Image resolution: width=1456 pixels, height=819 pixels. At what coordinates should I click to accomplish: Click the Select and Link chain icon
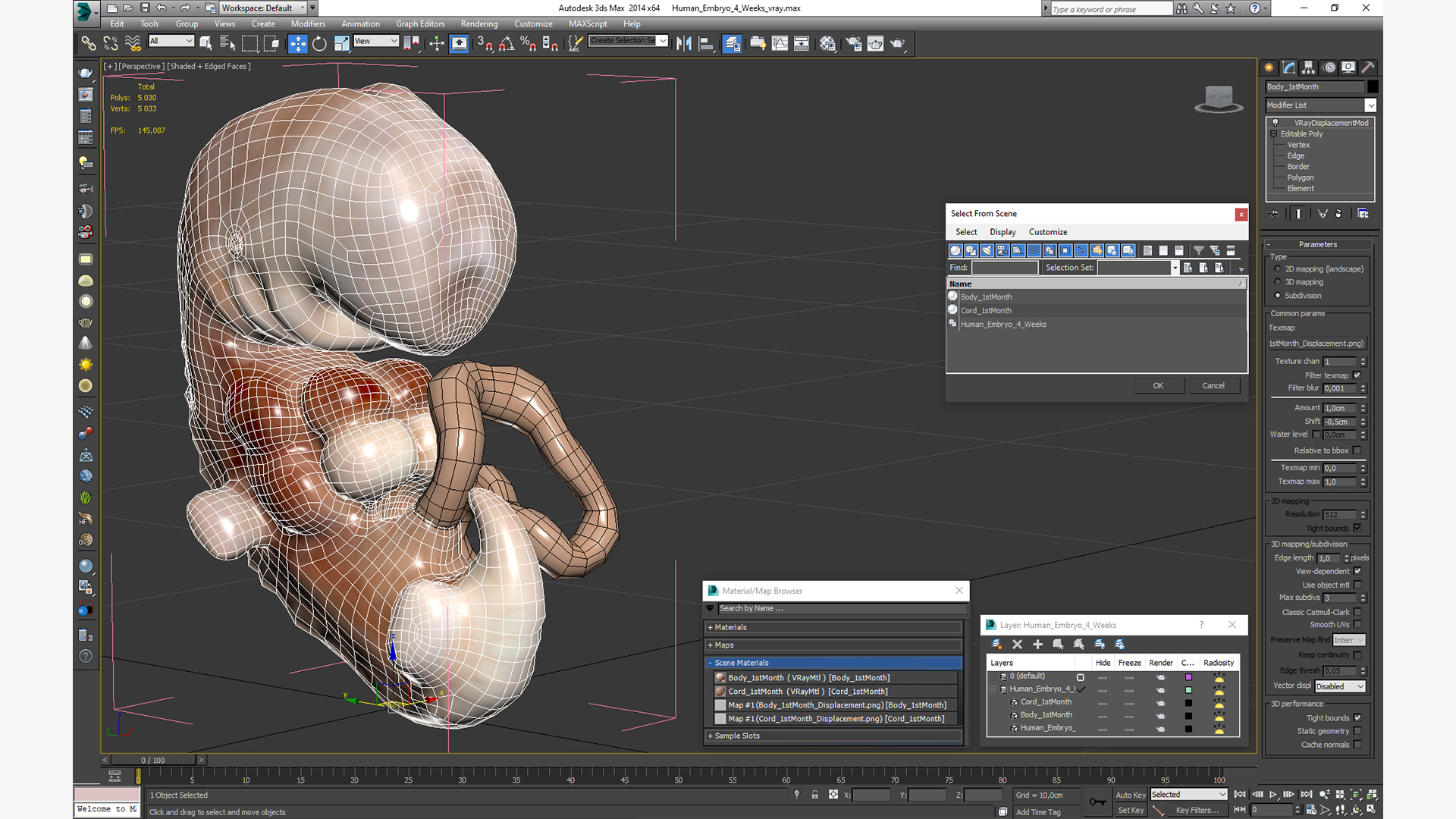[x=89, y=44]
